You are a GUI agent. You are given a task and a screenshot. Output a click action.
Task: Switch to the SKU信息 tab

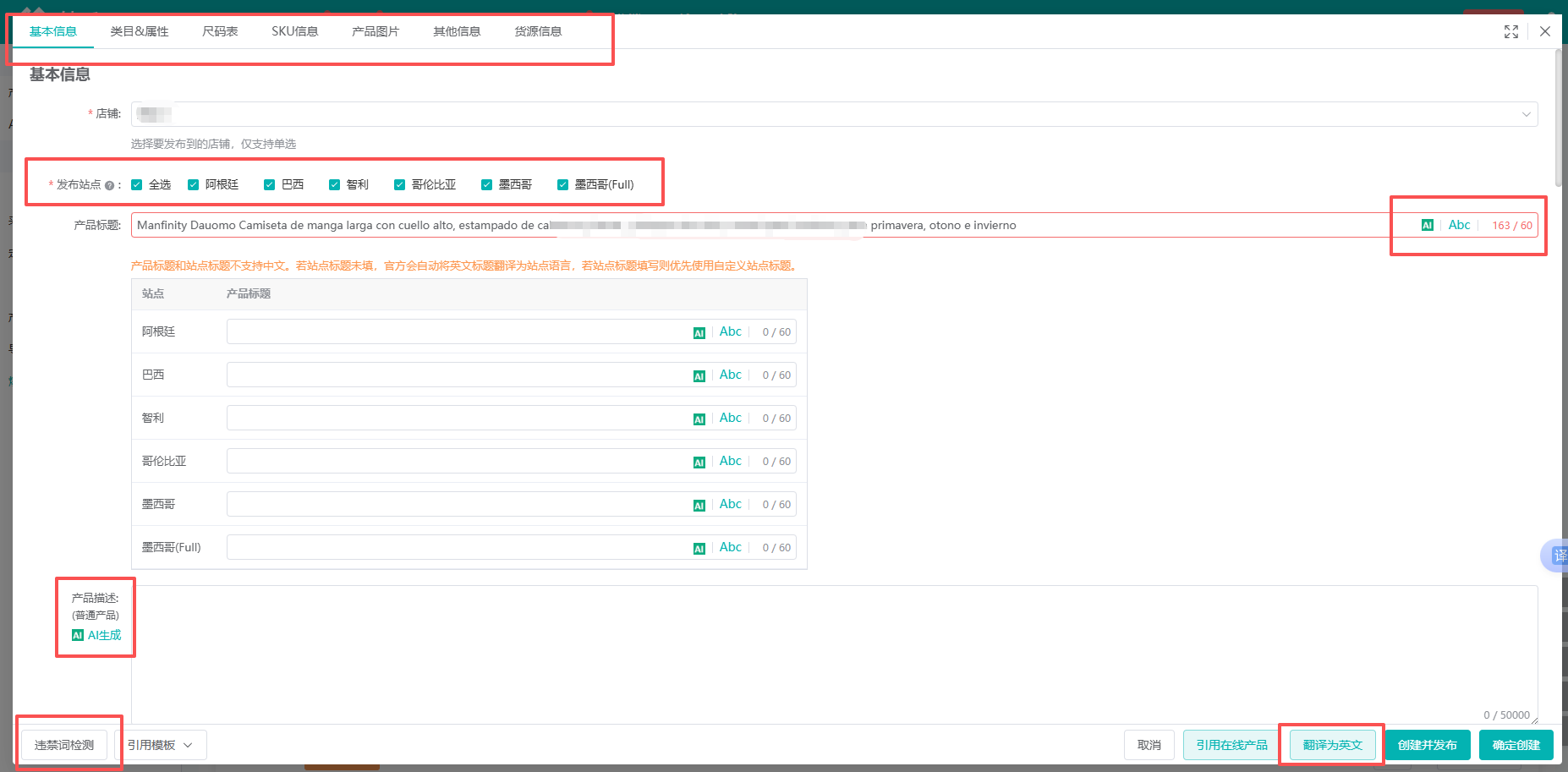[x=294, y=31]
